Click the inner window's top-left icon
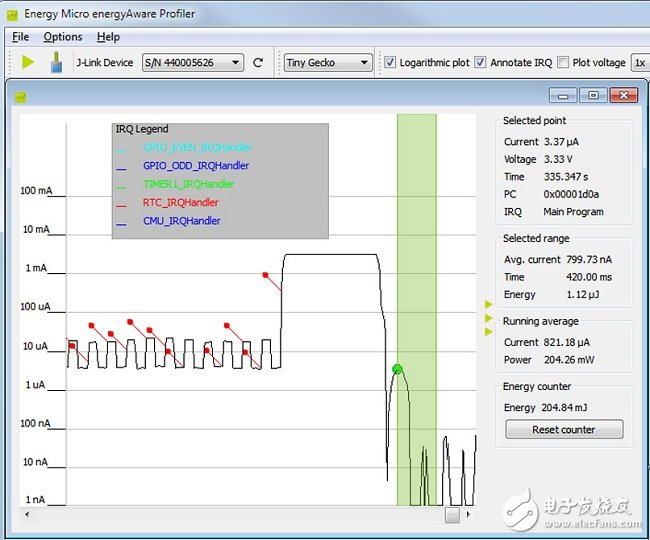This screenshot has width=650, height=540. [x=20, y=96]
